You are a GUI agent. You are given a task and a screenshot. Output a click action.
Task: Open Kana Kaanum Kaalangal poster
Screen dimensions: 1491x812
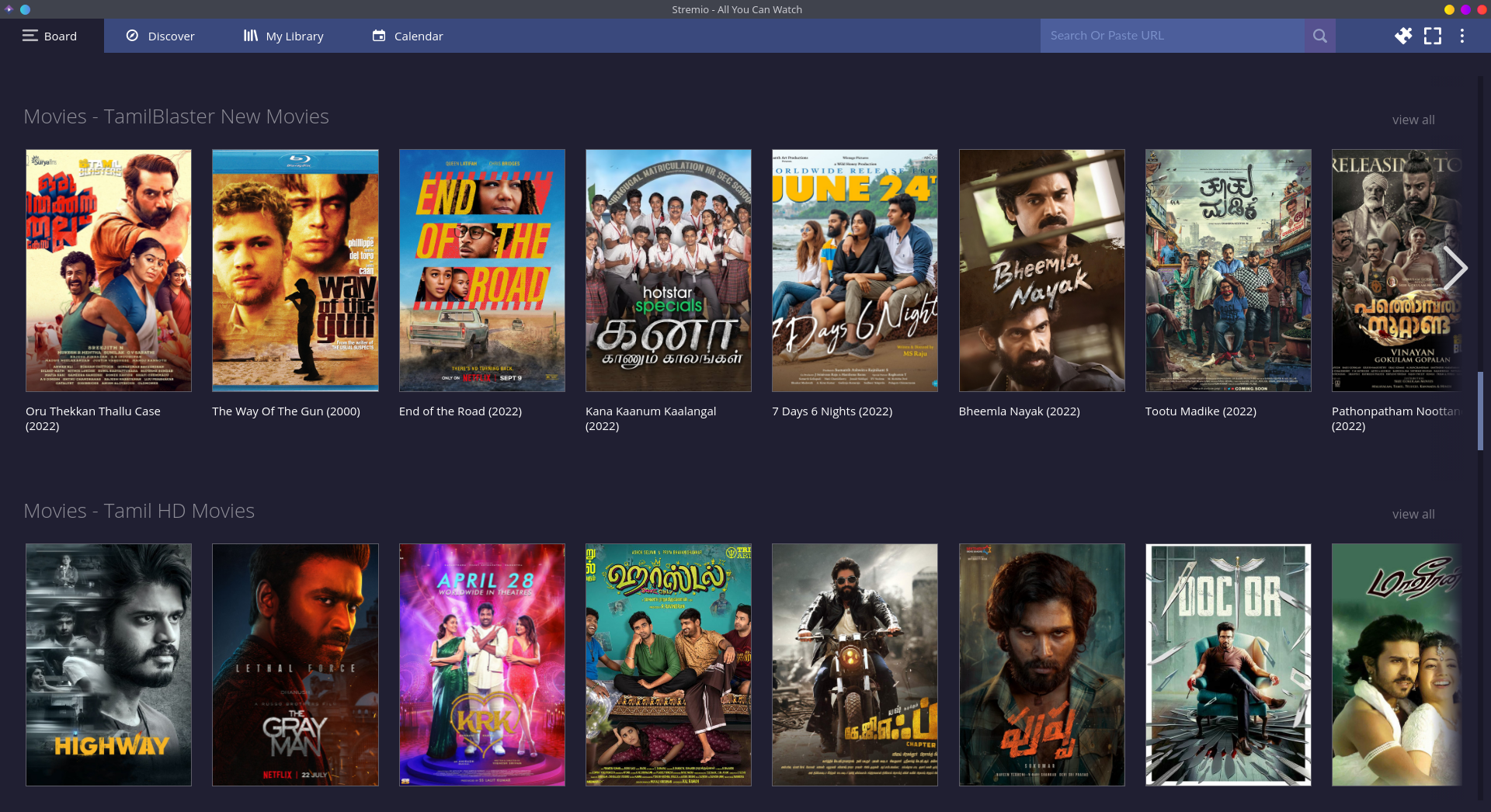click(669, 270)
